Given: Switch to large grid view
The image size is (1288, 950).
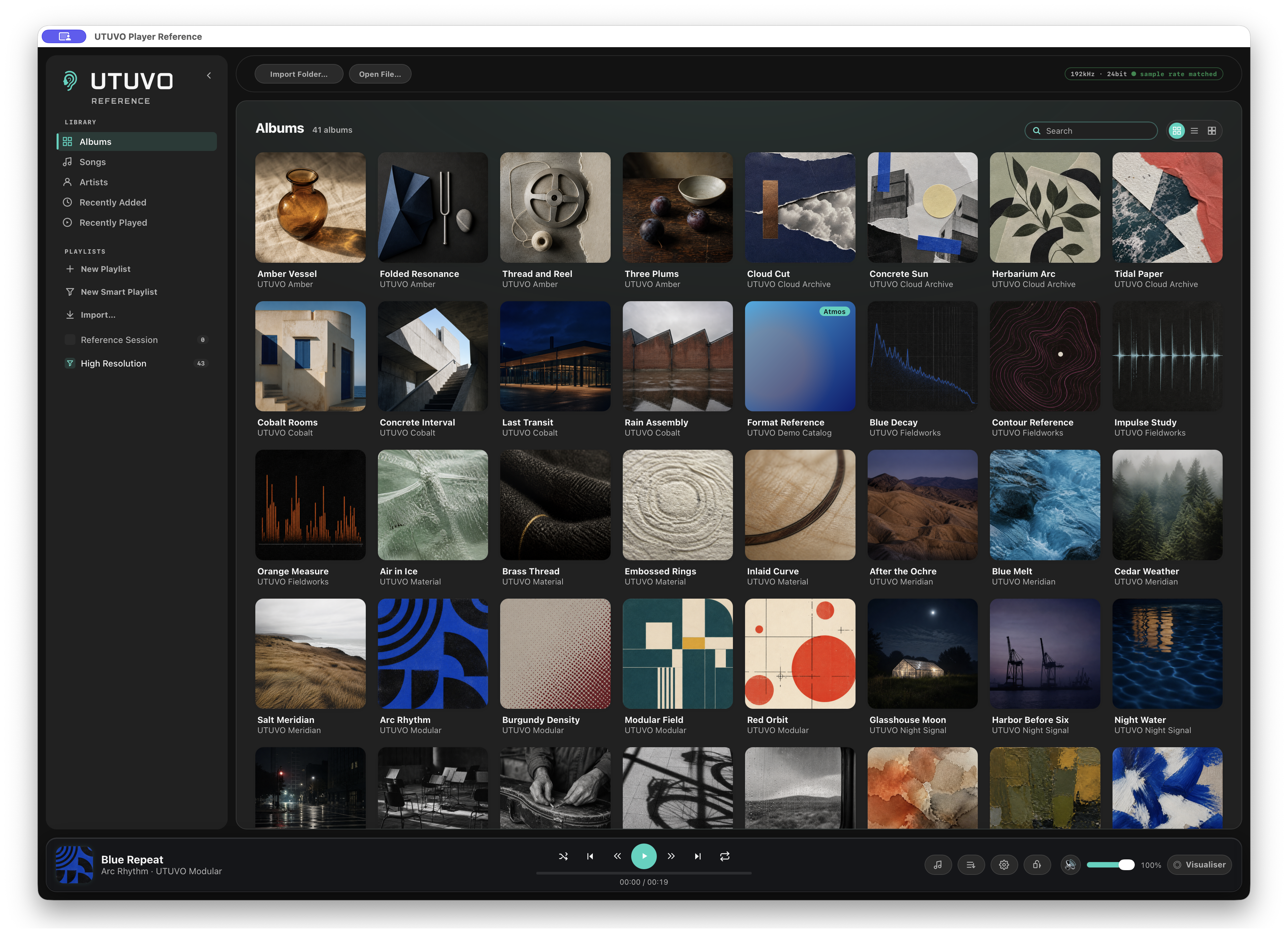Looking at the screenshot, I should click(1177, 130).
